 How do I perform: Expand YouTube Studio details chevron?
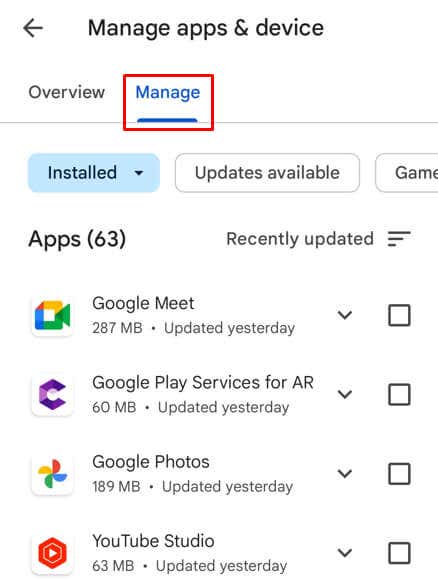click(345, 553)
